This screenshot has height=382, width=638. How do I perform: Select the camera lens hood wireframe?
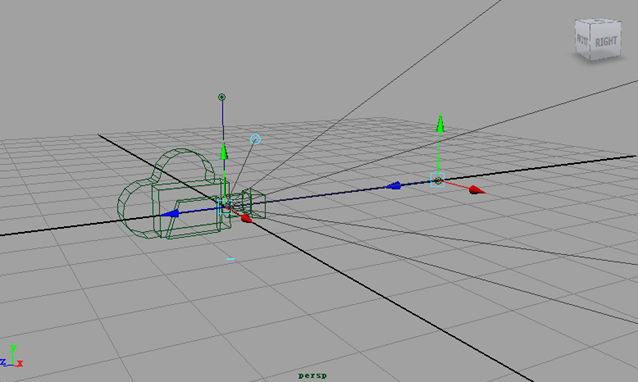click(254, 203)
